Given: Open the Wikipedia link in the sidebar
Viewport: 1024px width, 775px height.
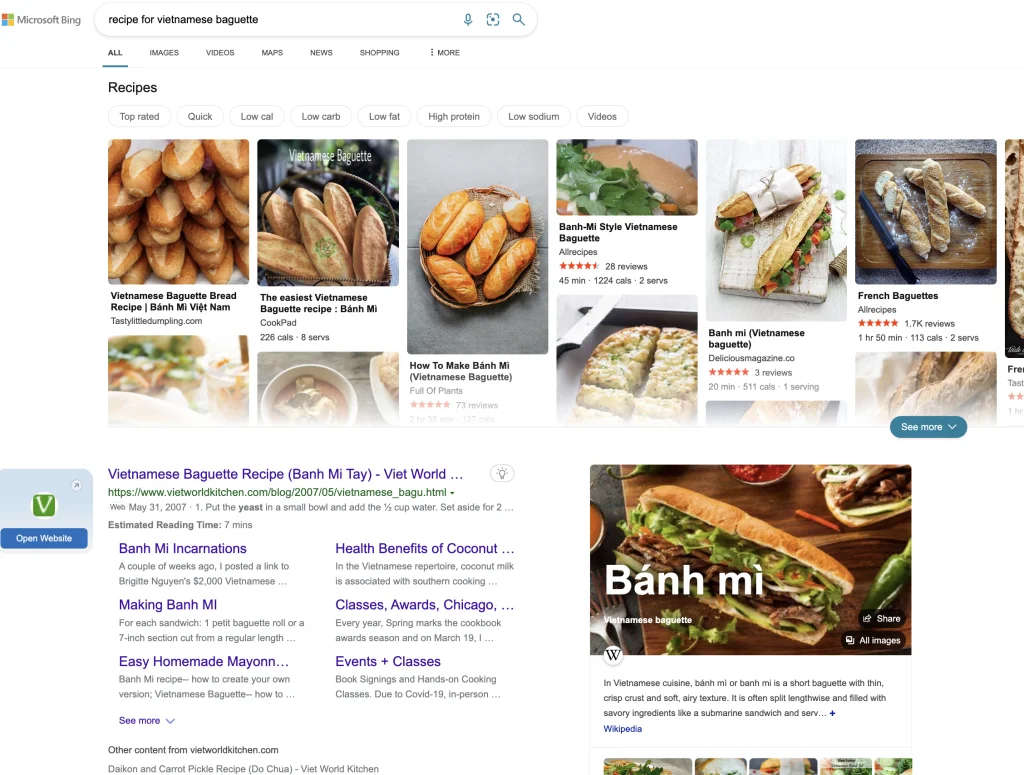Looking at the screenshot, I should tap(622, 728).
